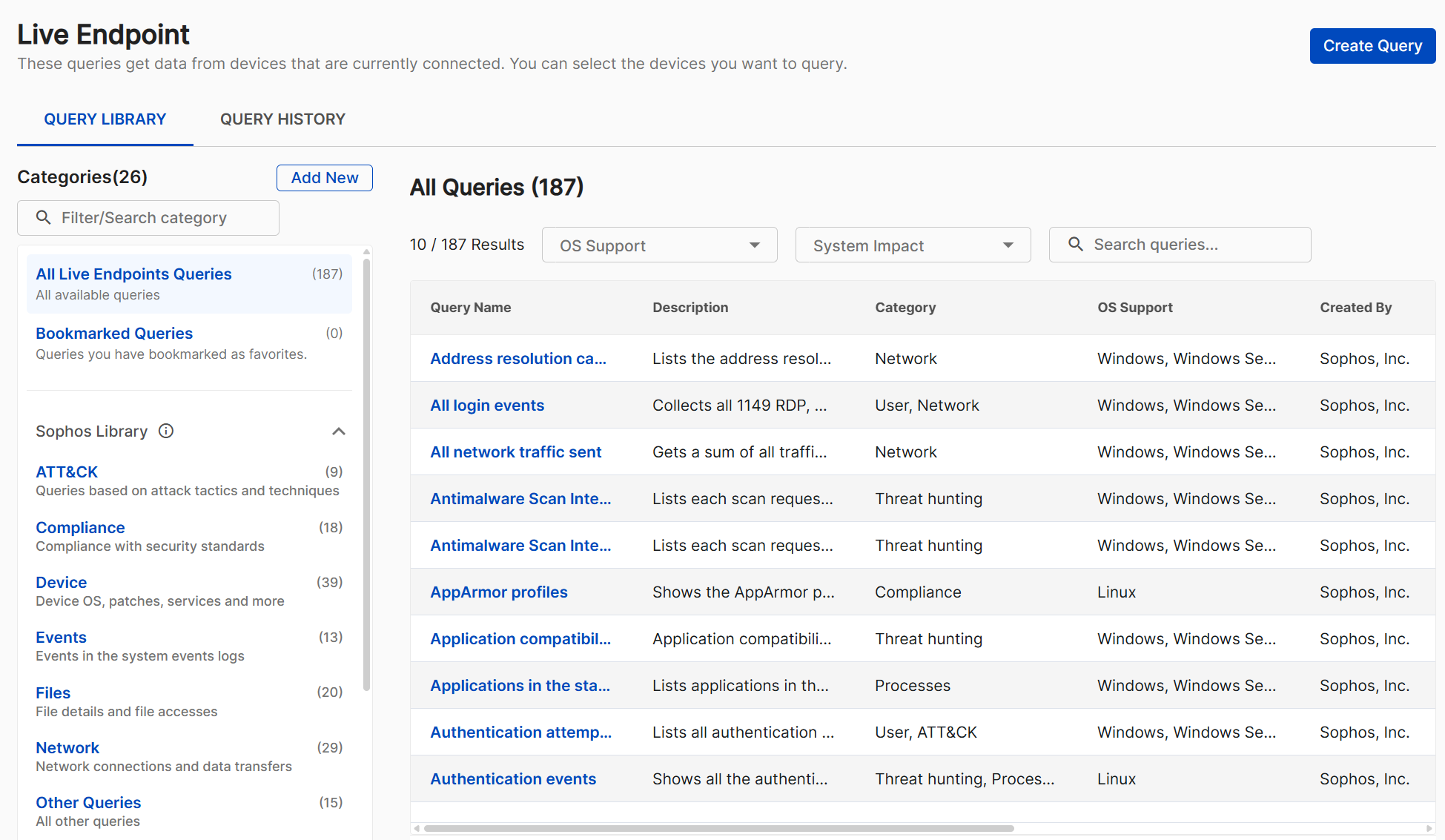
Task: Click 'Collects all 1149 RDP, ...' description
Action: [739, 406]
